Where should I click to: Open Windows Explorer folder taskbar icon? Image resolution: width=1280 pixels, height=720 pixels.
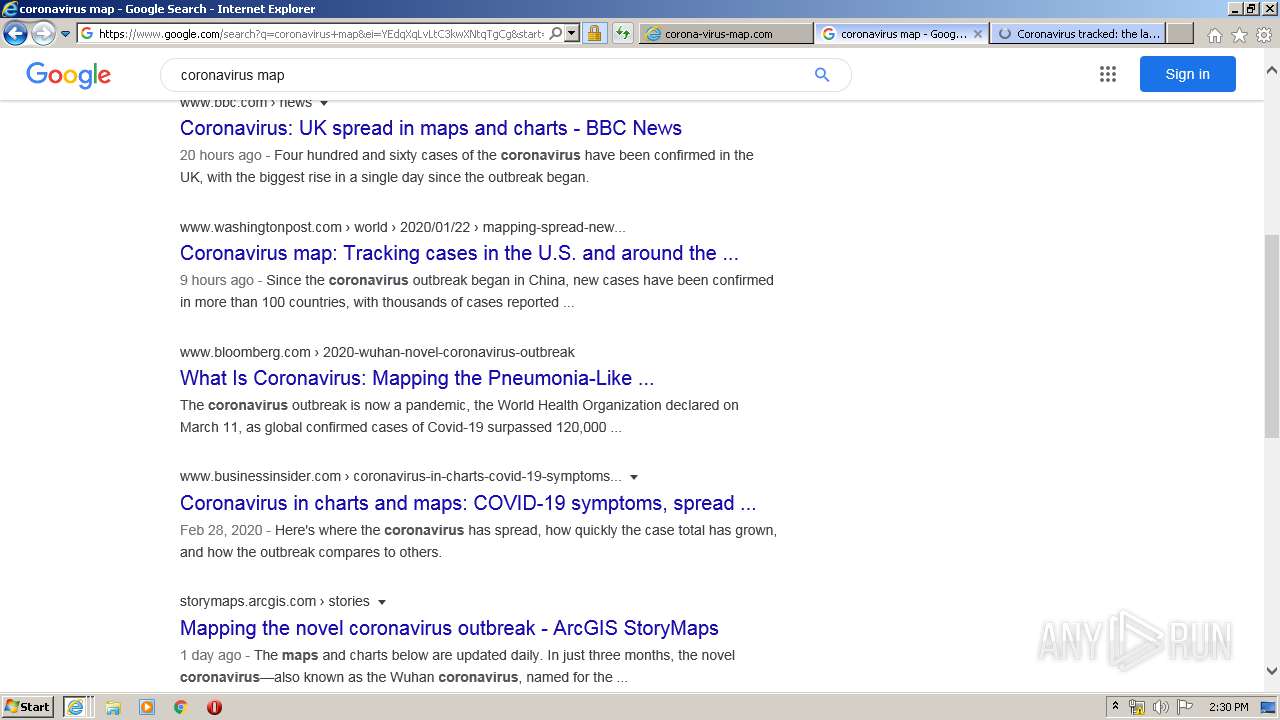[x=113, y=707]
